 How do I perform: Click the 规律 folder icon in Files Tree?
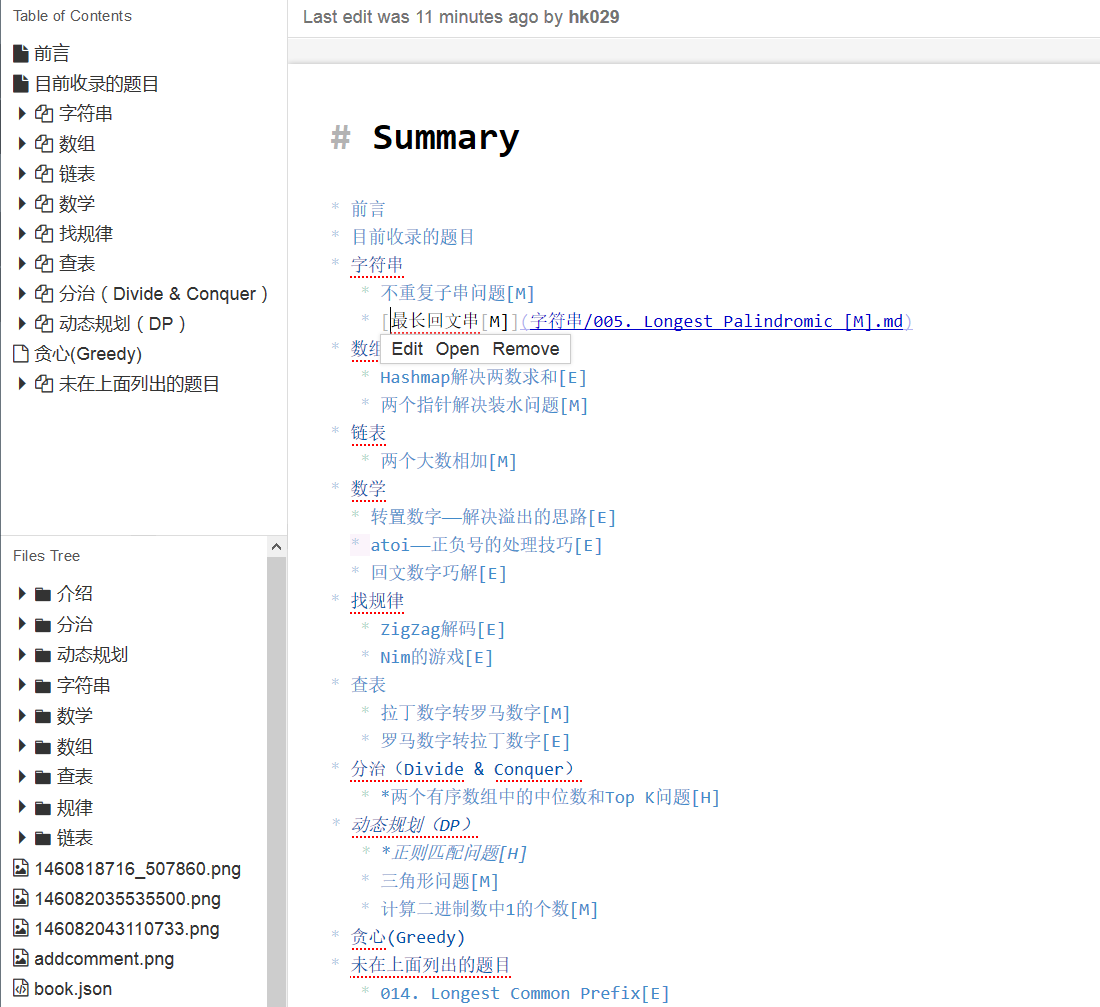43,808
